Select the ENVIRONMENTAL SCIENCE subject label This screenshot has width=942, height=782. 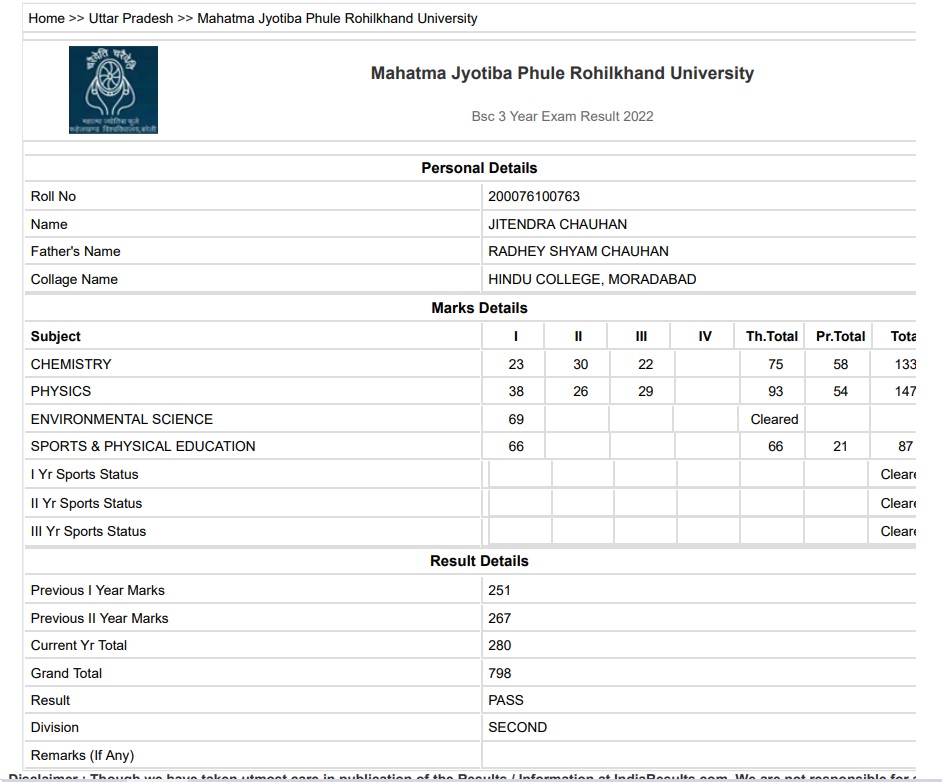[x=122, y=419]
